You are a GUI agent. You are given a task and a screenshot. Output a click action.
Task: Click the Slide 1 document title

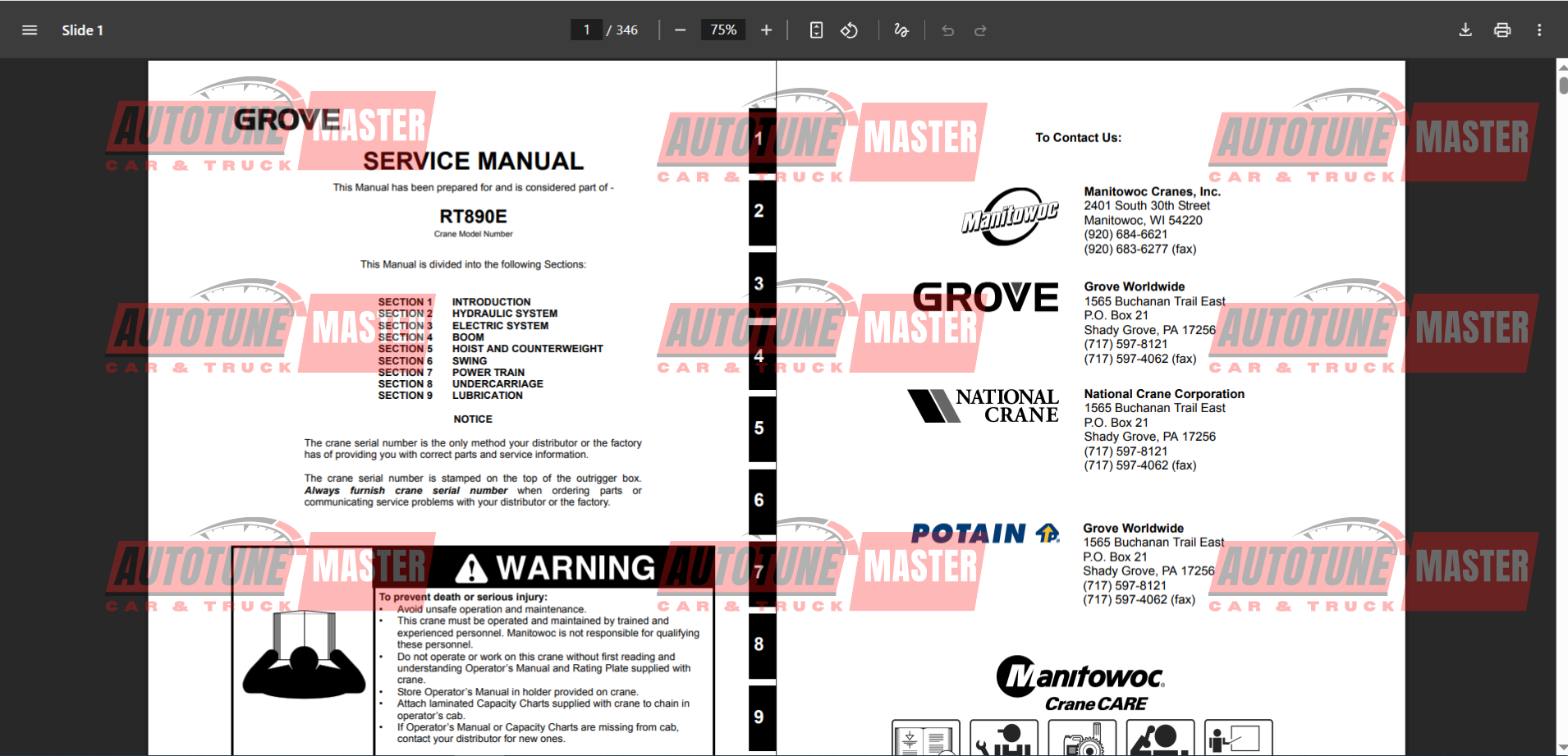coord(82,30)
